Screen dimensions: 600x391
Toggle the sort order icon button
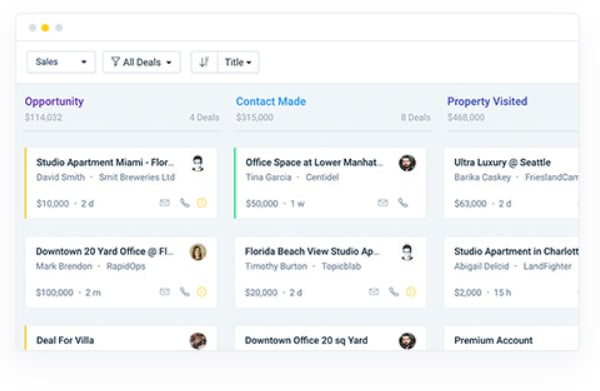click(204, 62)
